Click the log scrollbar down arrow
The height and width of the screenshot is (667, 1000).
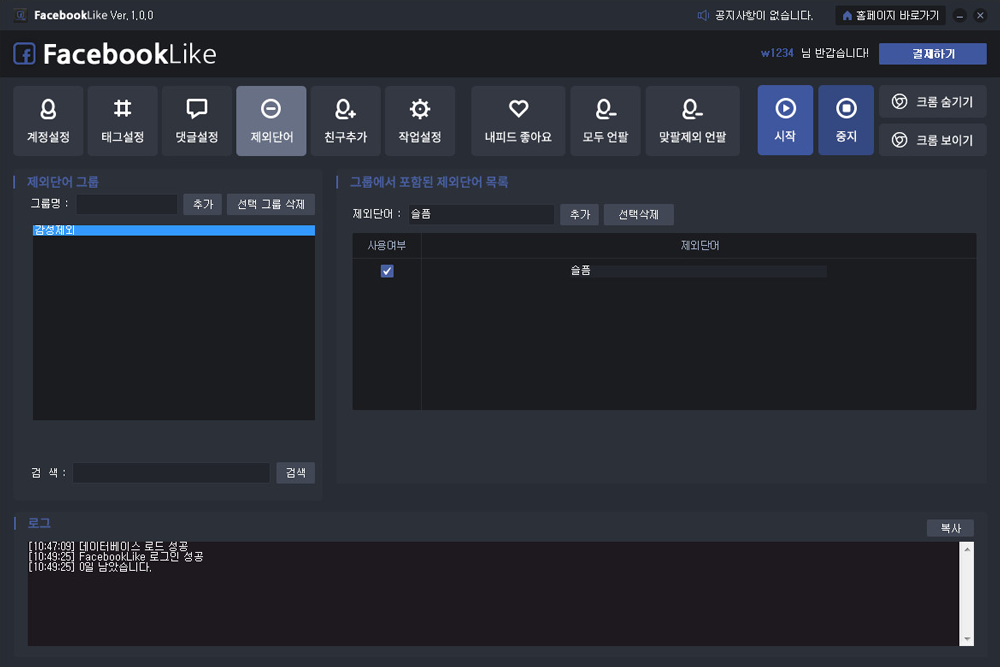pyautogui.click(x=967, y=639)
